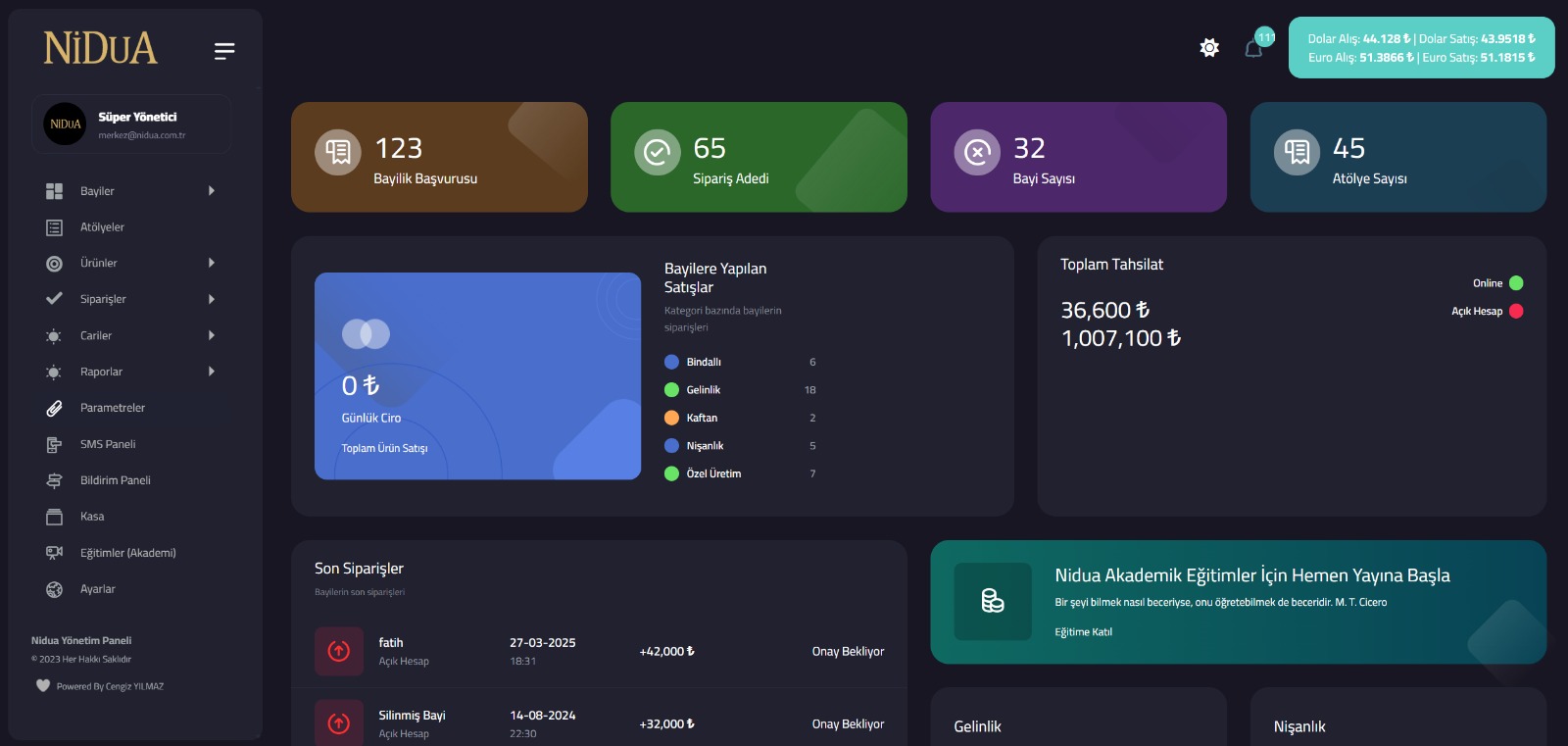Toggle the theme with the sun icon
1568x746 pixels.
pos(1209,48)
